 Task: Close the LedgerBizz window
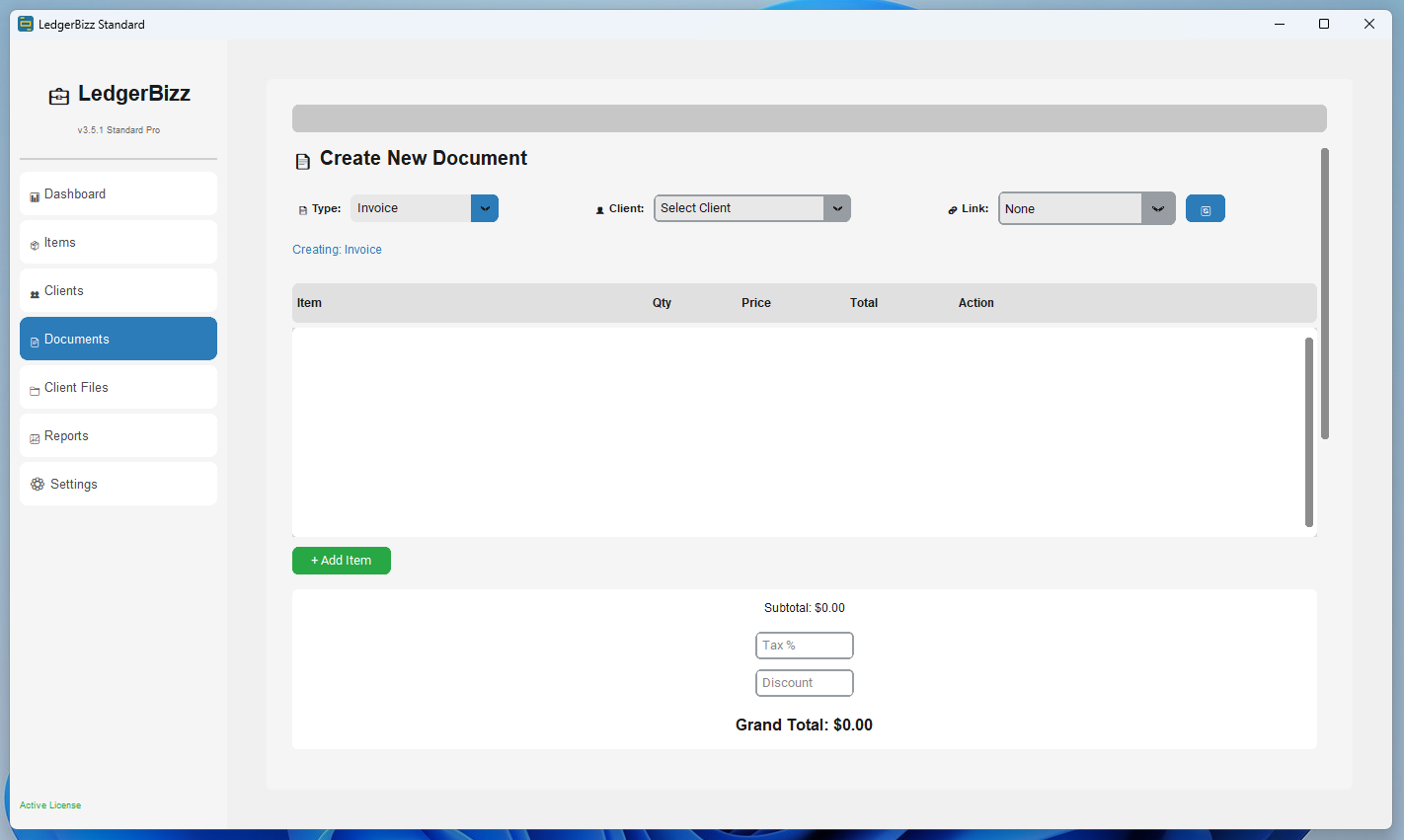click(x=1369, y=24)
